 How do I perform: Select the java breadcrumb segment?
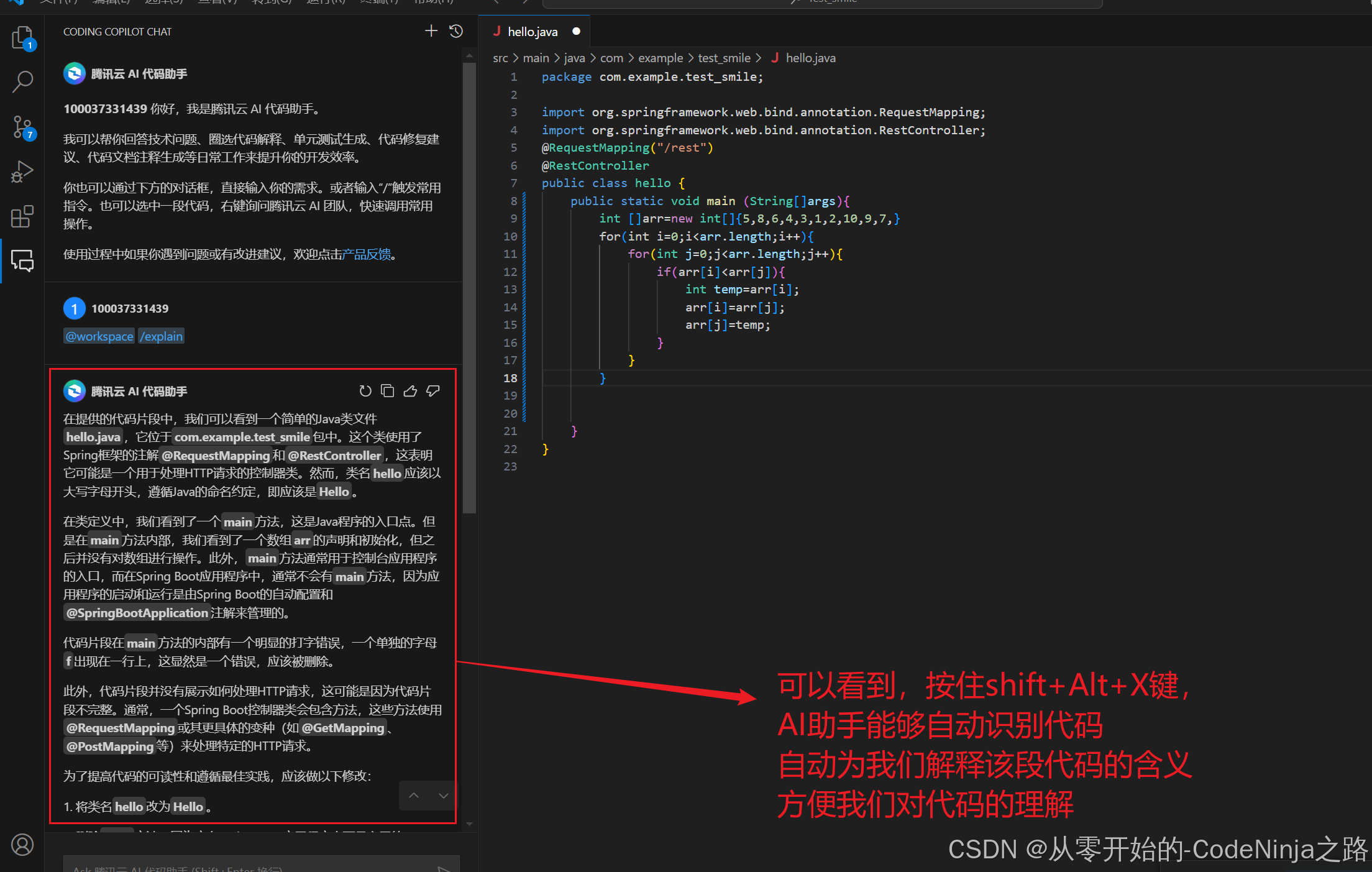(574, 58)
